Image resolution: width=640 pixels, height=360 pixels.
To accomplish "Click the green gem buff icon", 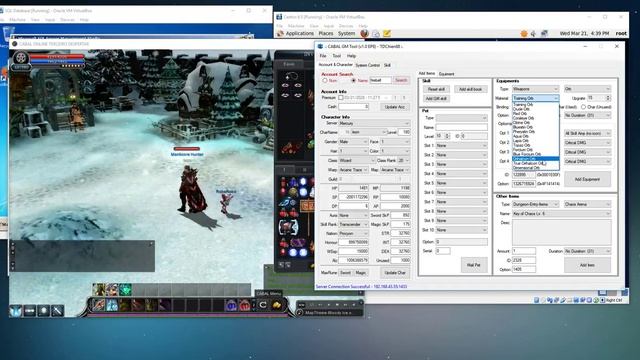I will 125,289.
